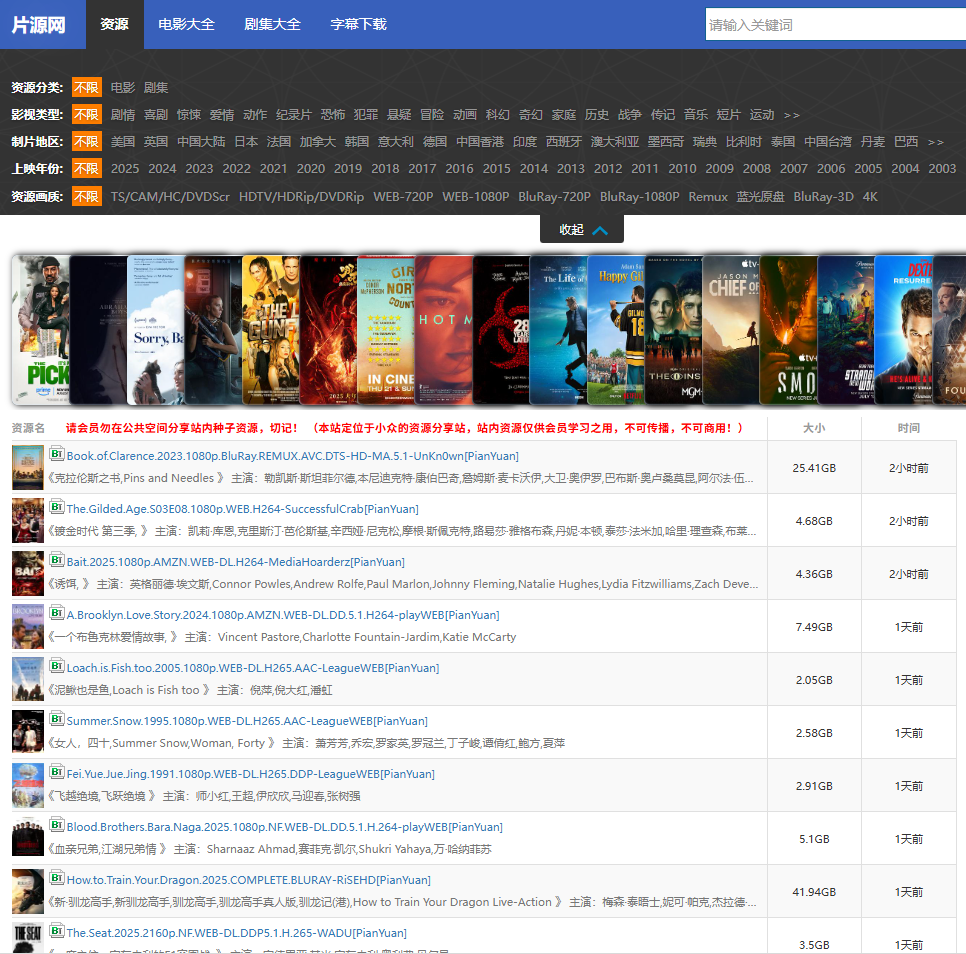
Task: Click the Gilded Age row thumbnail
Action: [x=28, y=520]
